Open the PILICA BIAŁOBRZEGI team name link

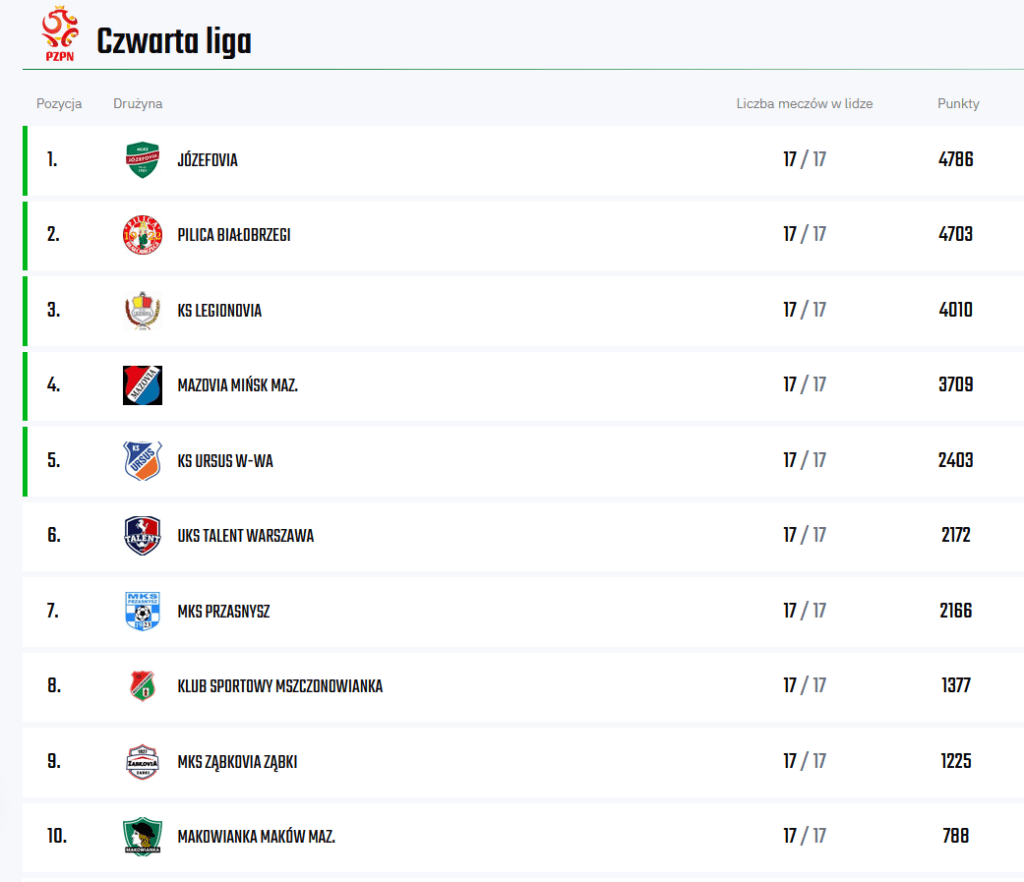click(x=234, y=235)
